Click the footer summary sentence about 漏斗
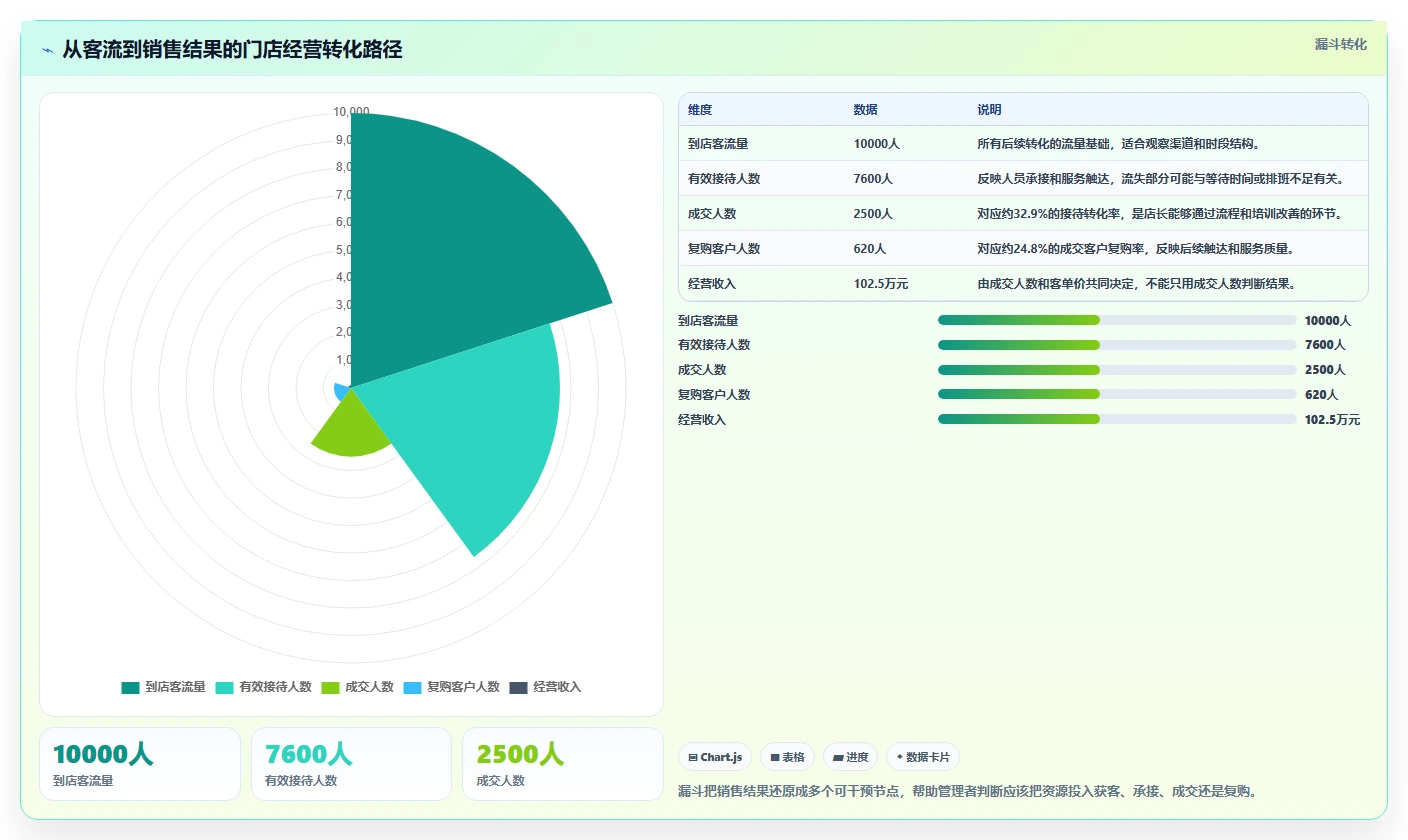1408x840 pixels. click(x=967, y=791)
